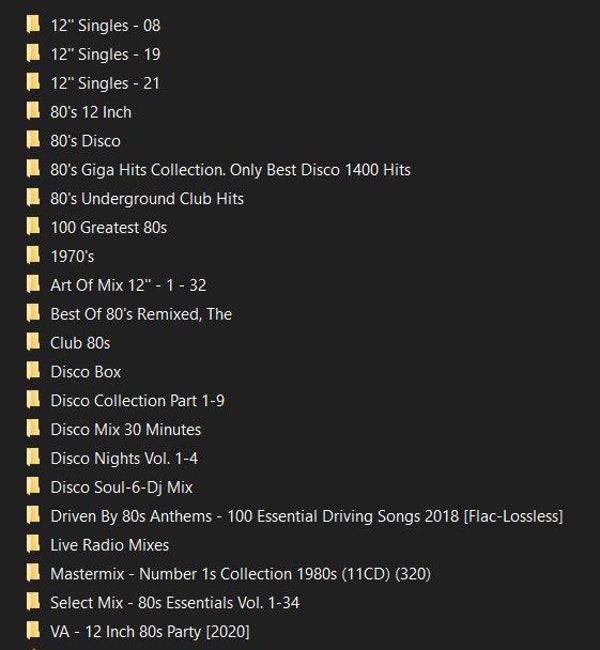Select folder icon beside 100 Greatest 80s

[33, 227]
